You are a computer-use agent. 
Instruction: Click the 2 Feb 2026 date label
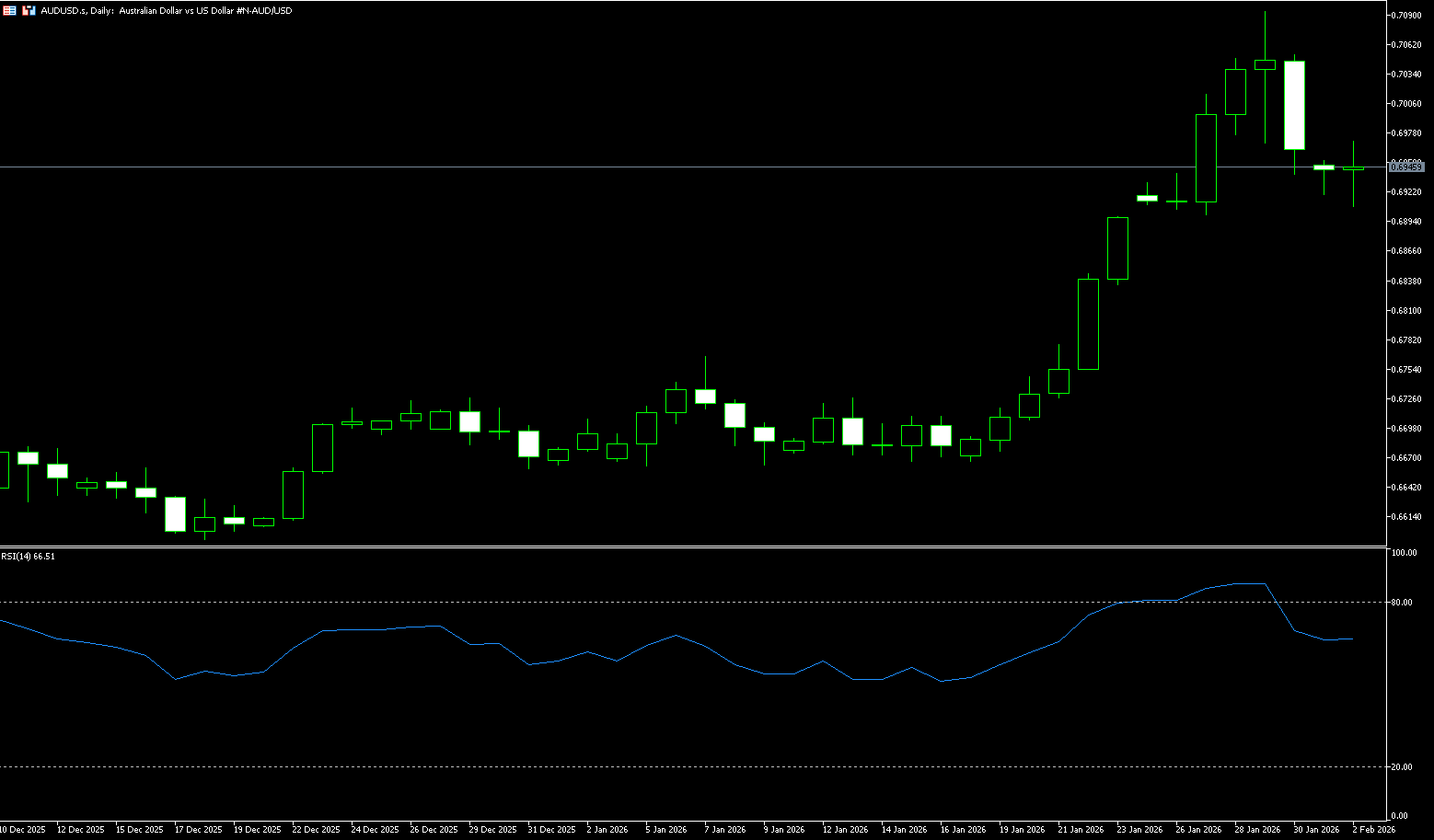tap(1373, 830)
